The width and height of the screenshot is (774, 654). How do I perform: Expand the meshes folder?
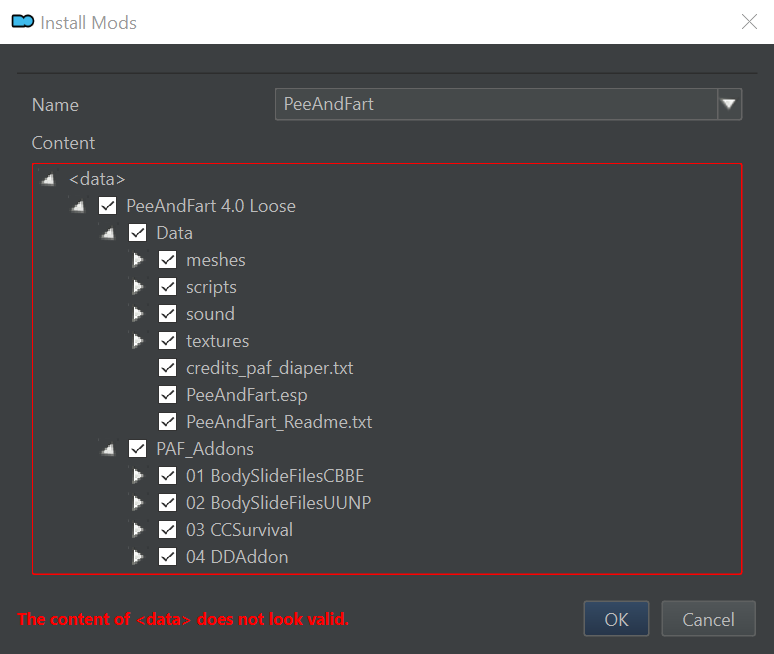pyautogui.click(x=138, y=260)
